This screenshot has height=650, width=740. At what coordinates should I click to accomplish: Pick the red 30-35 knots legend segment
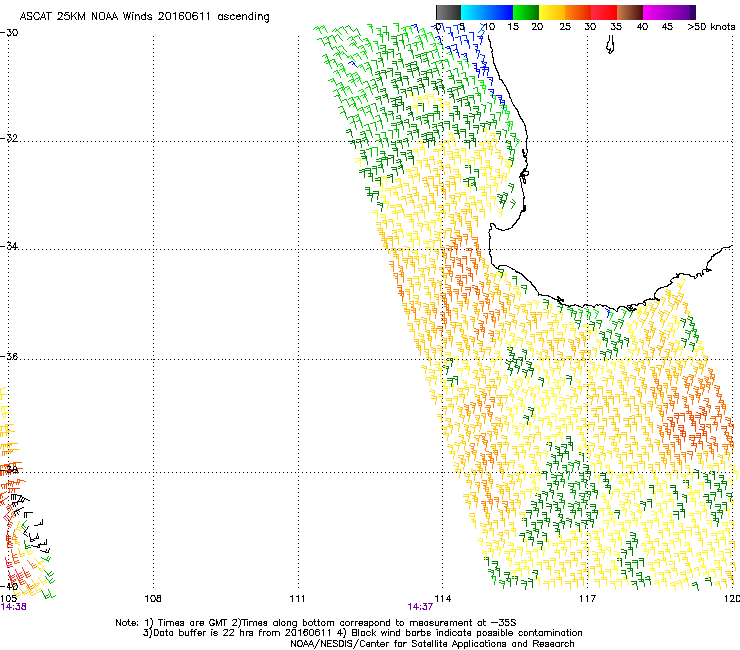[604, 12]
